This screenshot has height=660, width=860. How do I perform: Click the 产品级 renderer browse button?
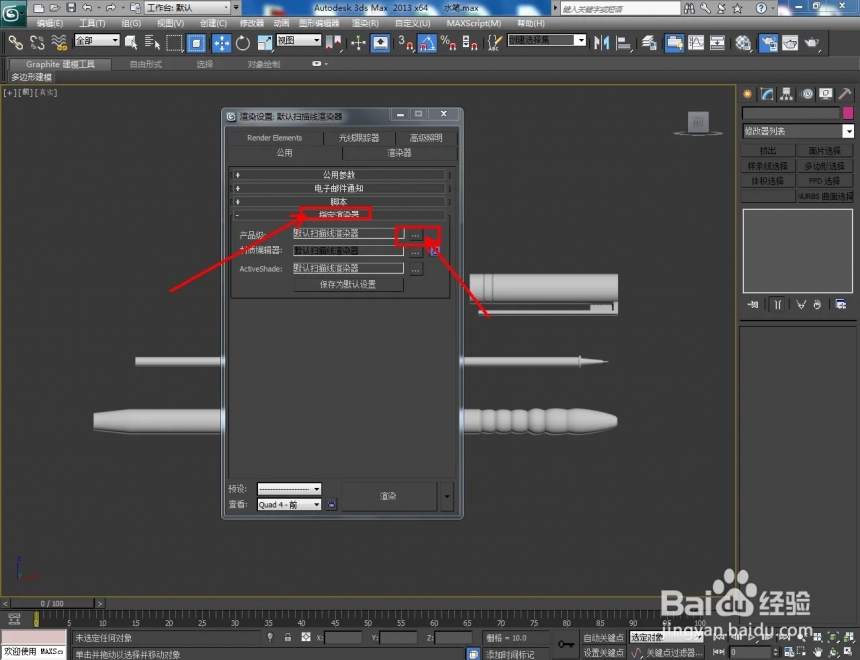pyautogui.click(x=416, y=235)
